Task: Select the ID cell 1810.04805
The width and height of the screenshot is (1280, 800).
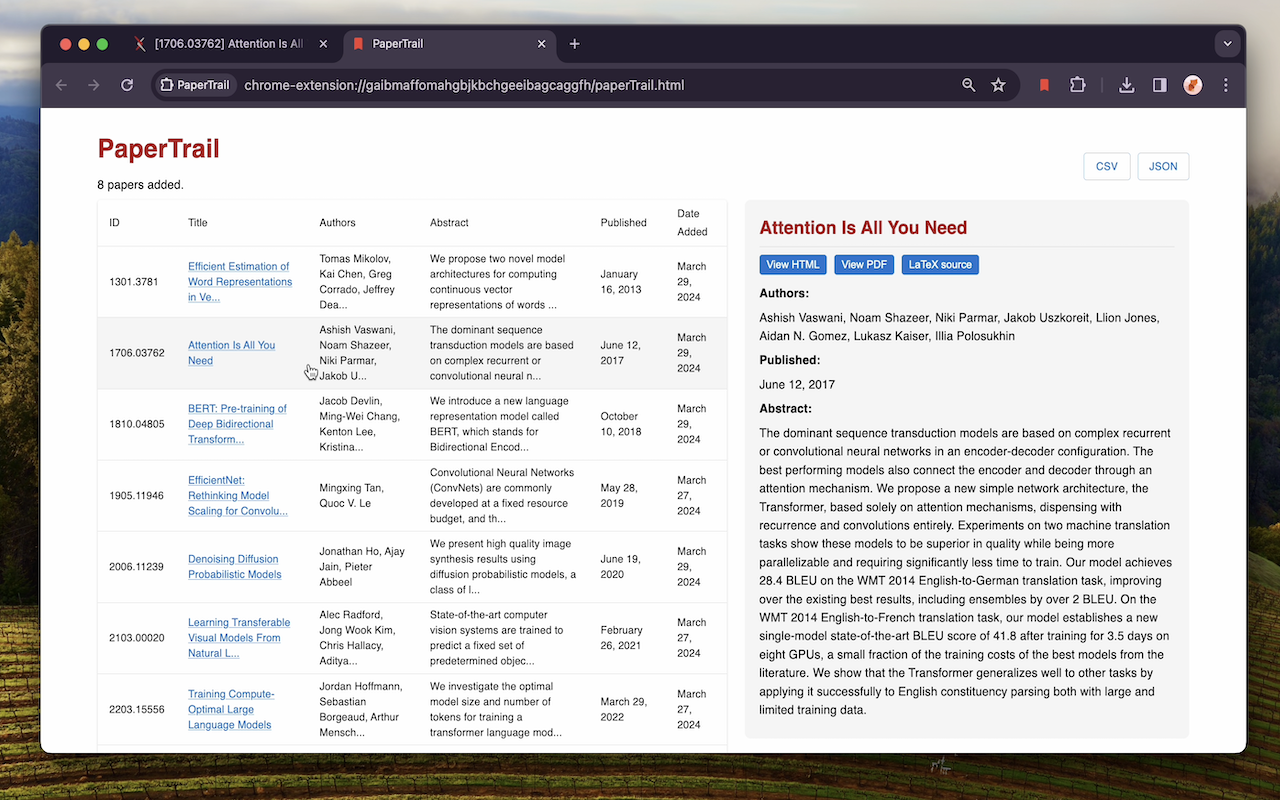Action: pos(137,424)
